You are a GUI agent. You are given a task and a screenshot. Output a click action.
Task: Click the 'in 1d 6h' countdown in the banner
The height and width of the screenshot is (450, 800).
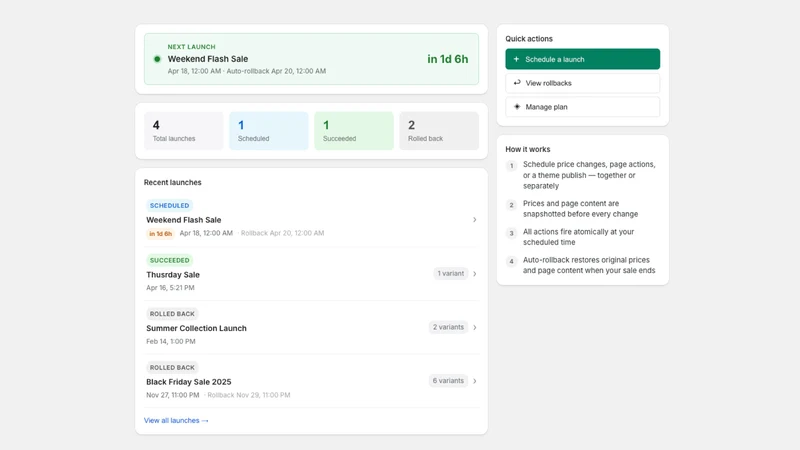pyautogui.click(x=447, y=59)
